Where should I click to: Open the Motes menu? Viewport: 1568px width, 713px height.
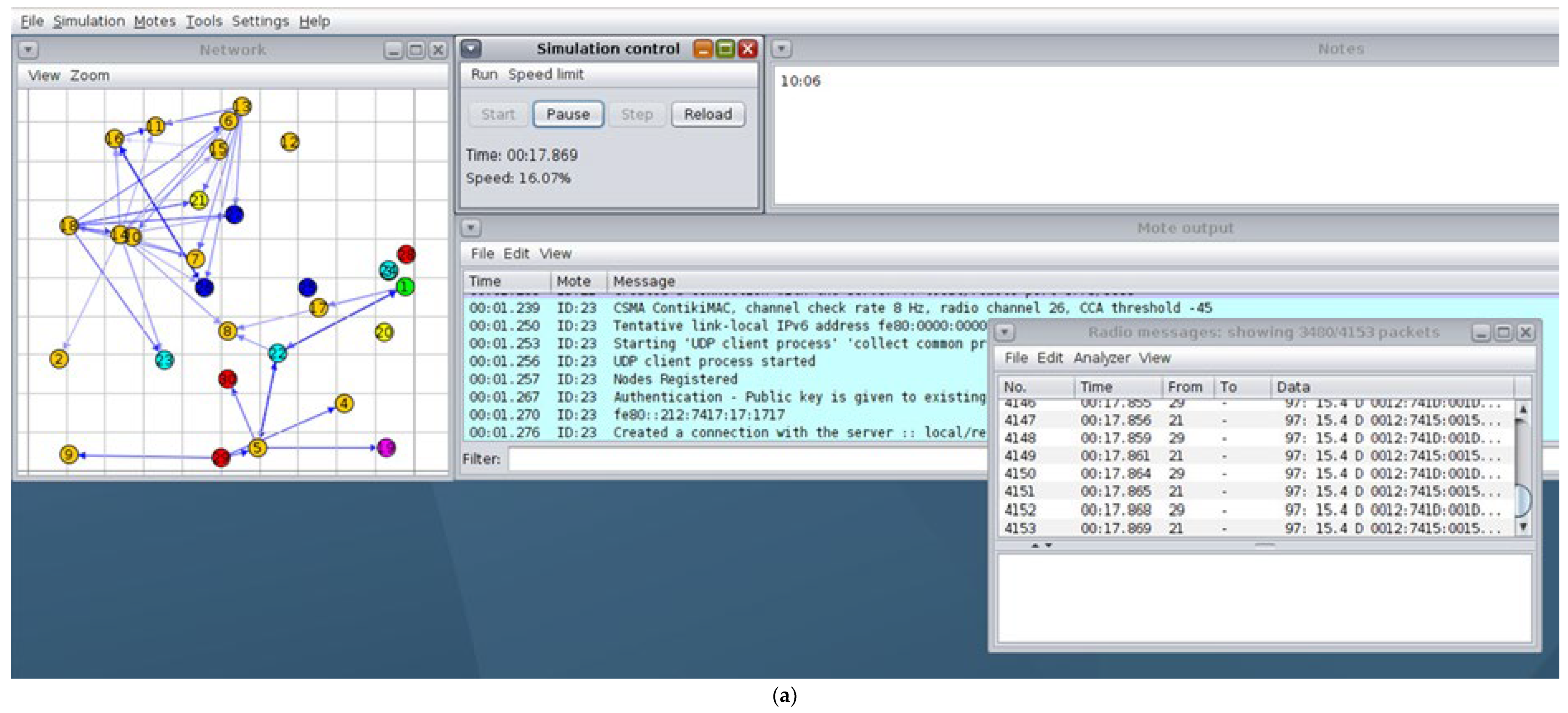click(155, 21)
